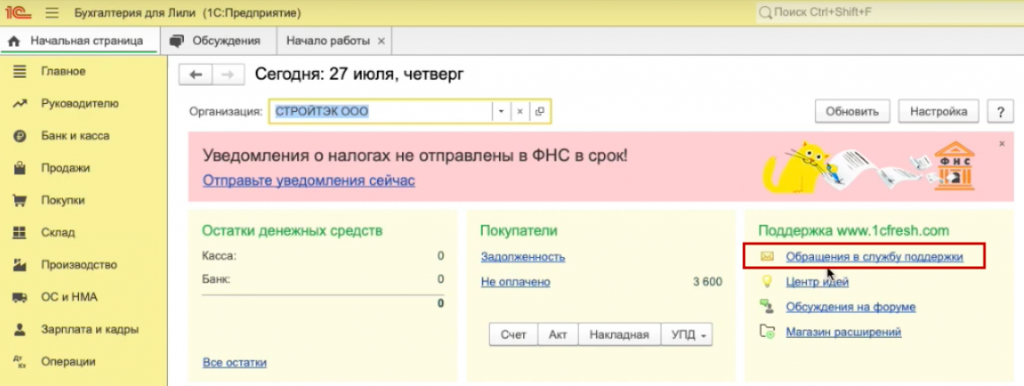Open the Задолженность link
This screenshot has height=386, width=1024.
pos(522,257)
